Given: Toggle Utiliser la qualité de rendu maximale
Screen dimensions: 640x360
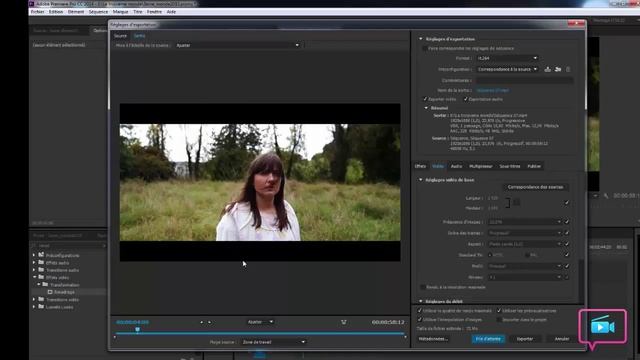Looking at the screenshot, I should 420,311.
